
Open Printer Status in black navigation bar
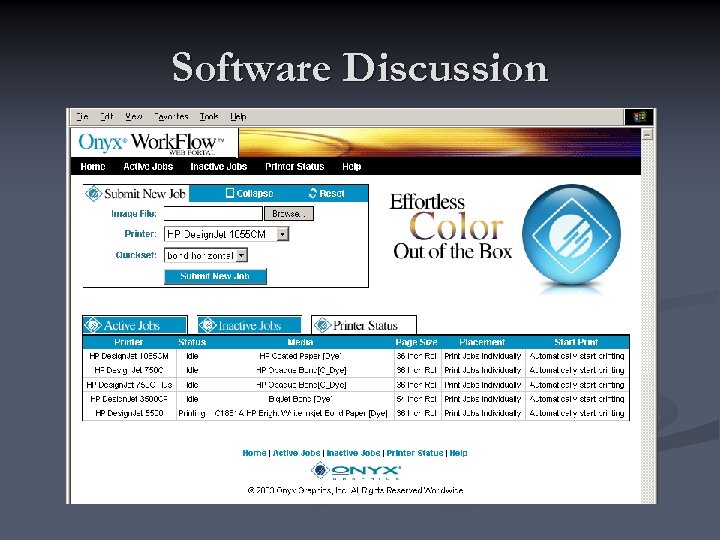(294, 167)
